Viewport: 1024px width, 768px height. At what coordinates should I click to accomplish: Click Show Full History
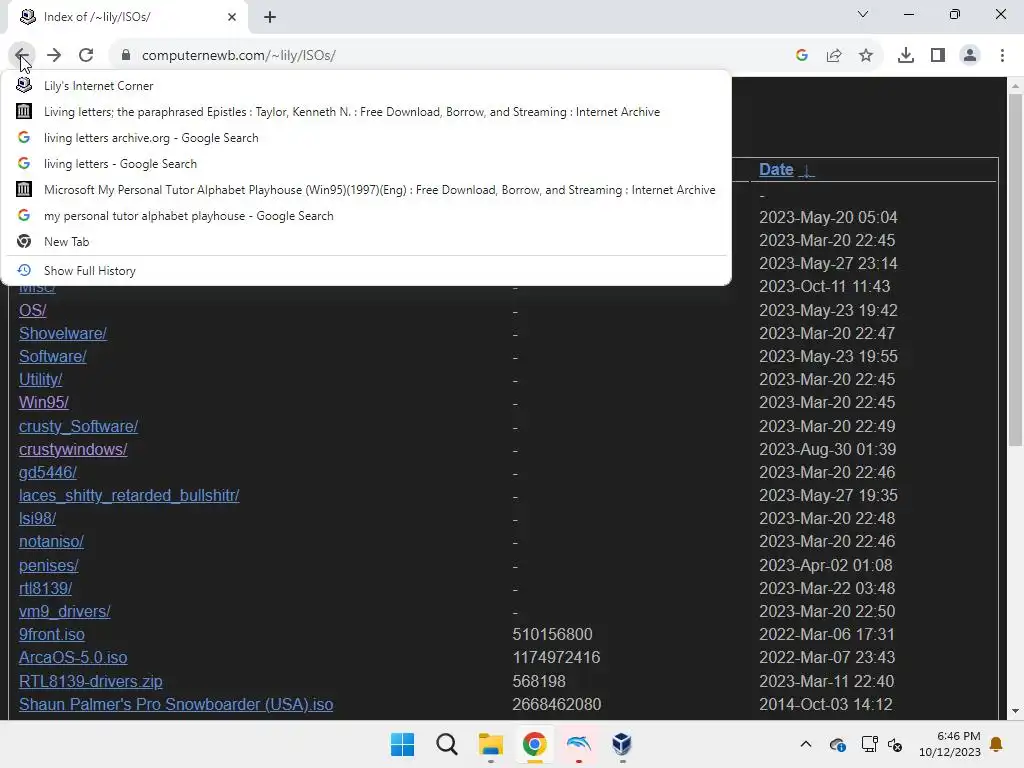(366, 270)
